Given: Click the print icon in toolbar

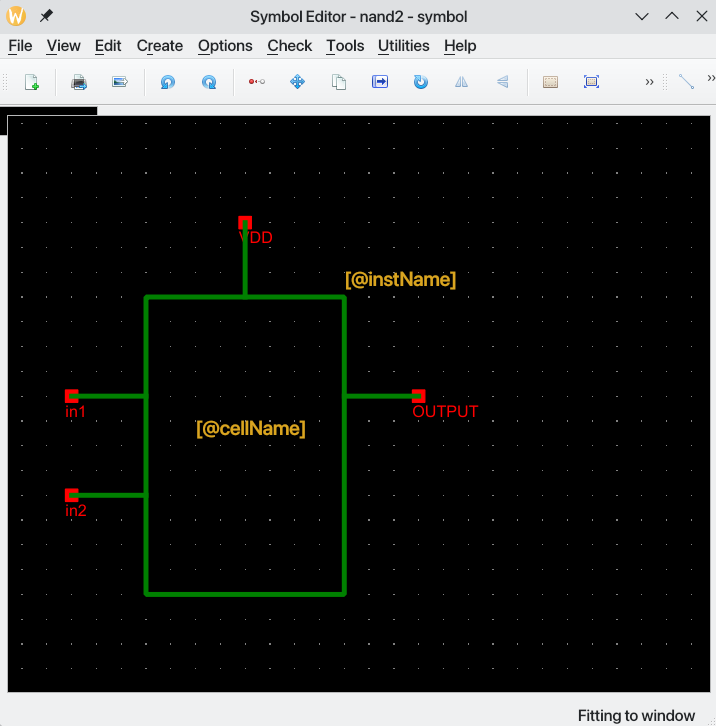Looking at the screenshot, I should [x=78, y=82].
